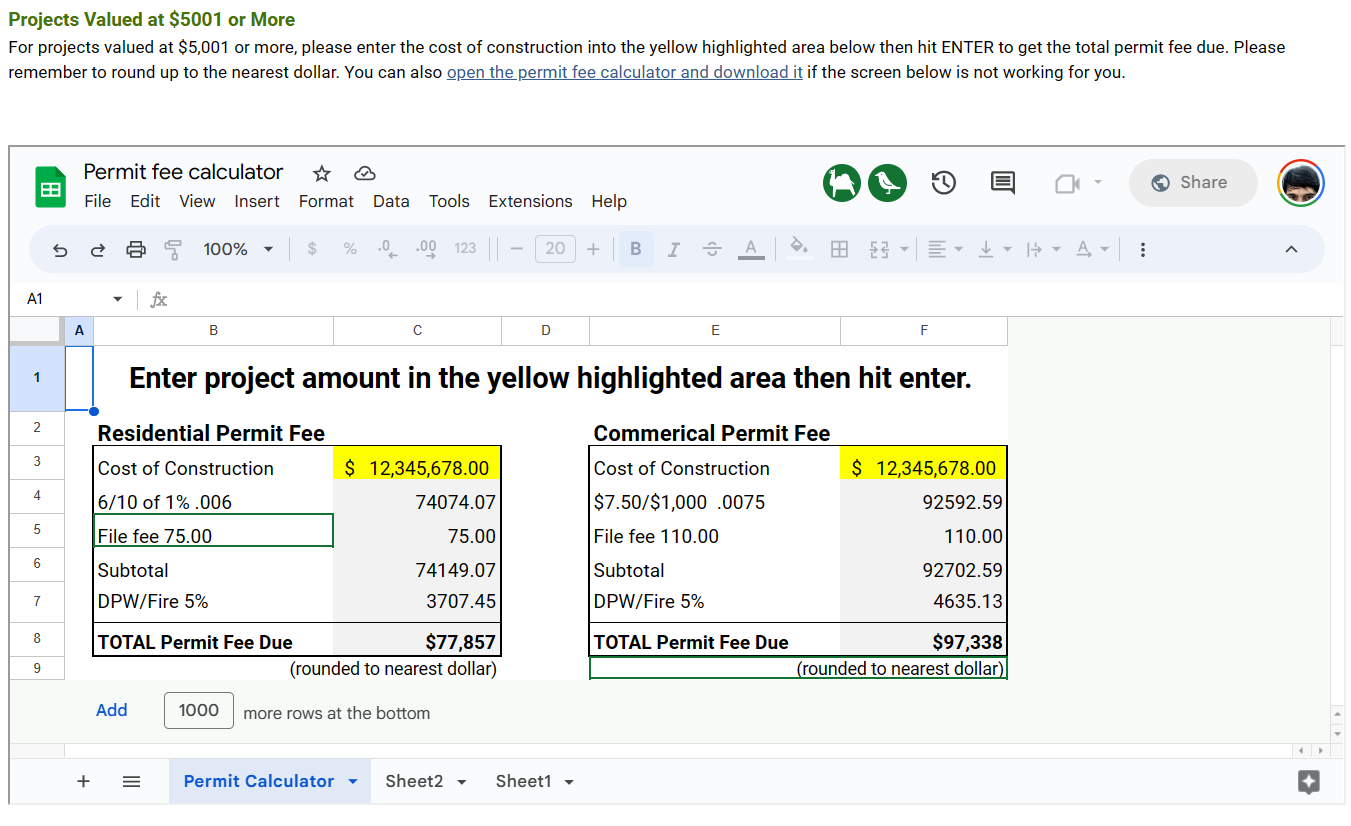Image resolution: width=1351 pixels, height=826 pixels.
Task: Open the permit fee calculator download link
Action: pyautogui.click(x=624, y=73)
